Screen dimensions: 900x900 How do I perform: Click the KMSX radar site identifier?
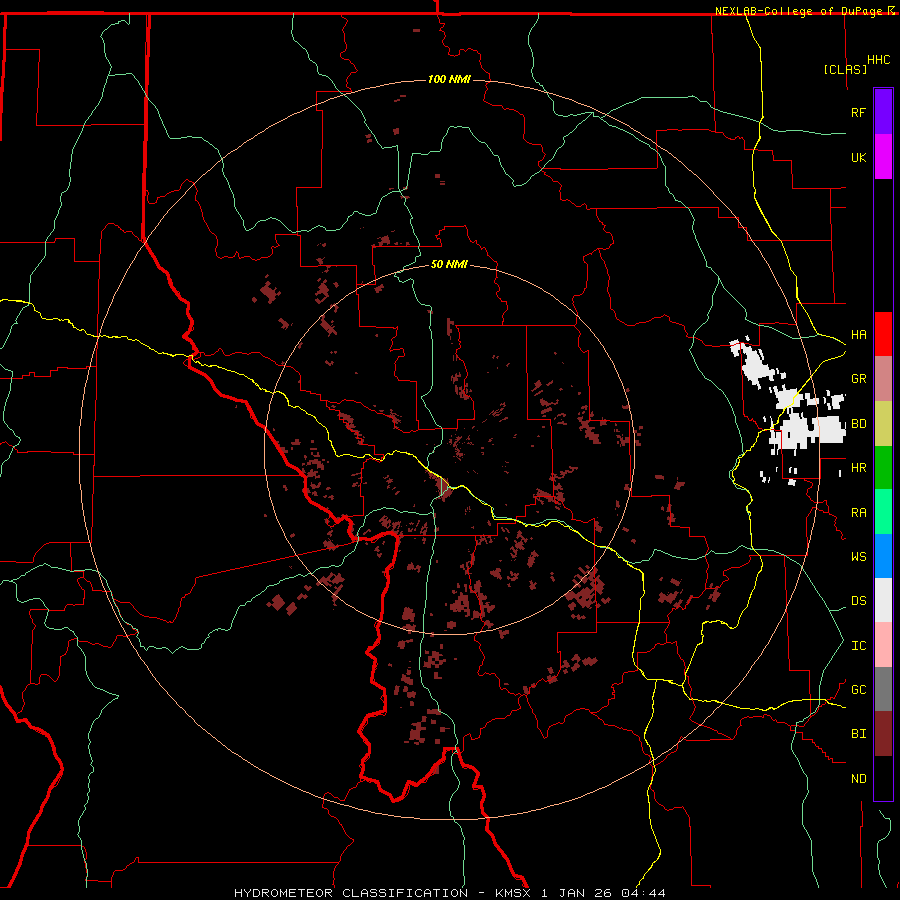[x=513, y=893]
